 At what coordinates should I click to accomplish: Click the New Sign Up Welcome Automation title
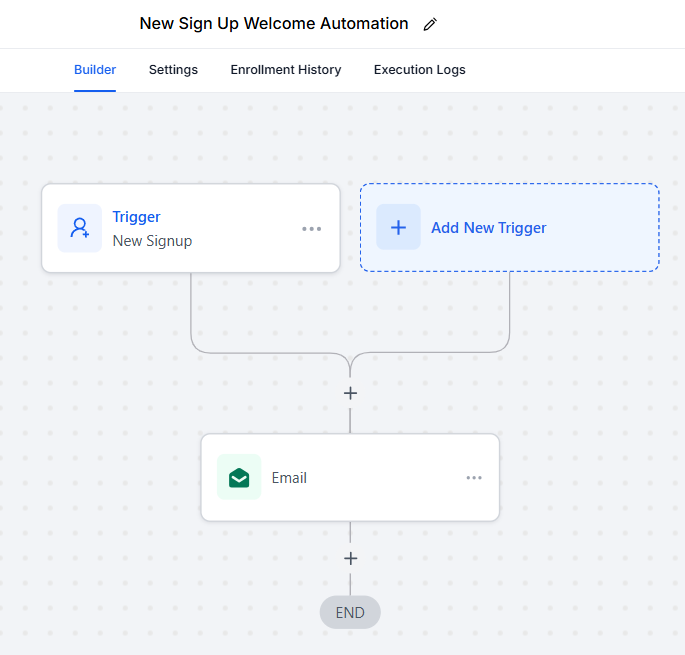(x=273, y=24)
